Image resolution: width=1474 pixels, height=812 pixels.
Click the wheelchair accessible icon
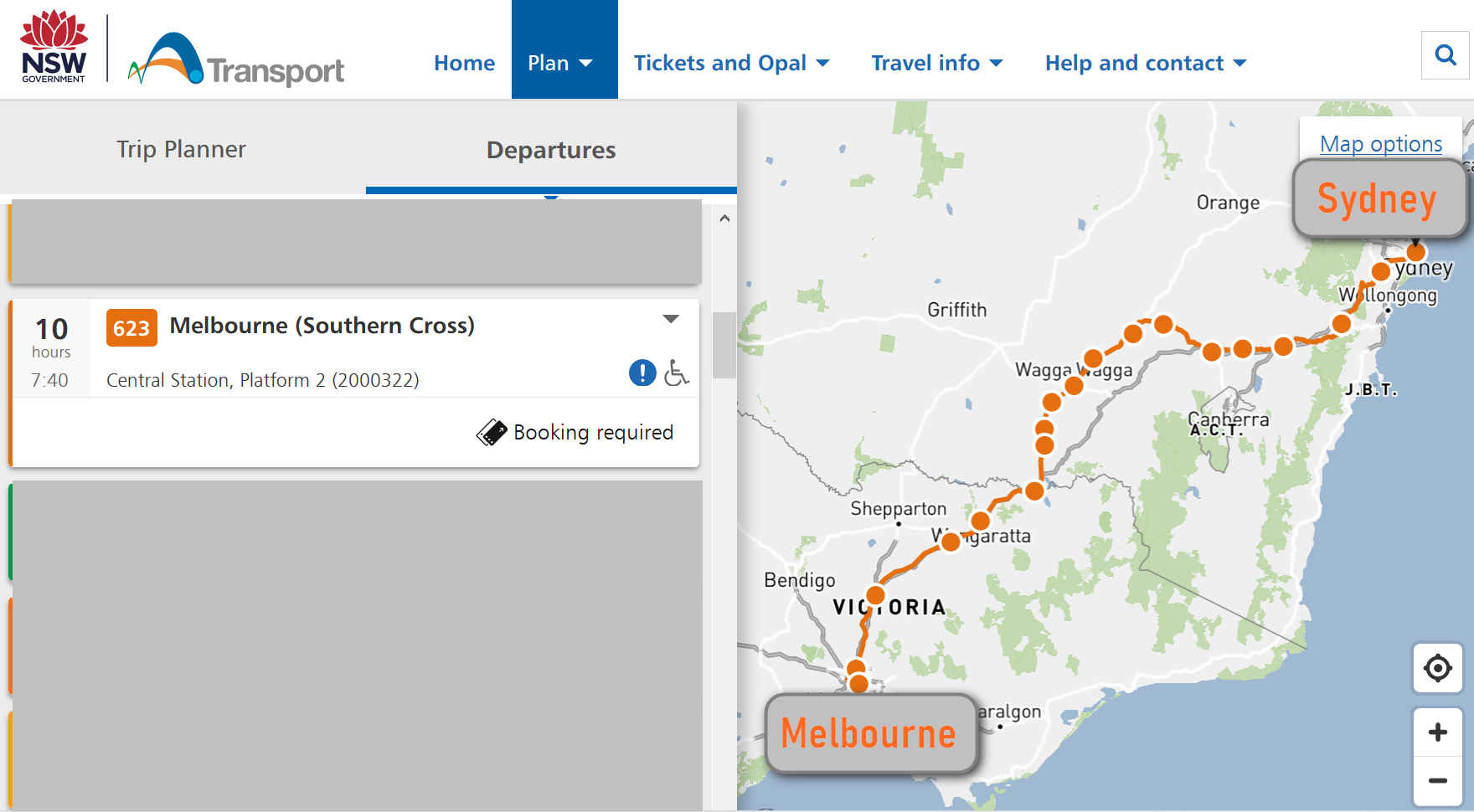676,373
